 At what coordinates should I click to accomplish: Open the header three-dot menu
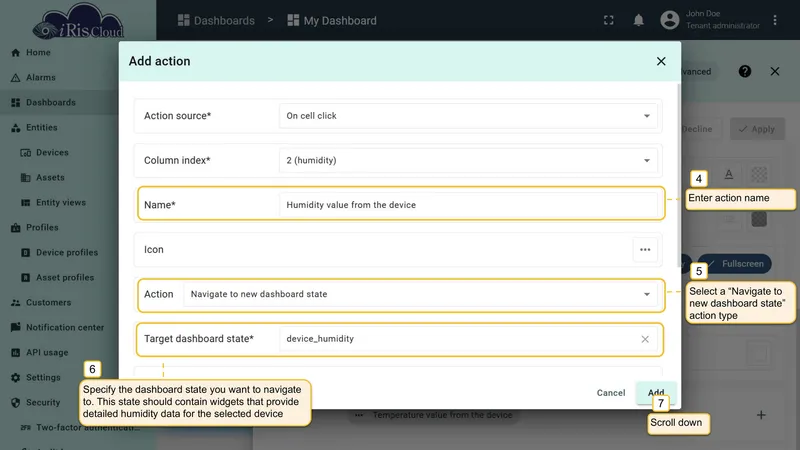774,20
